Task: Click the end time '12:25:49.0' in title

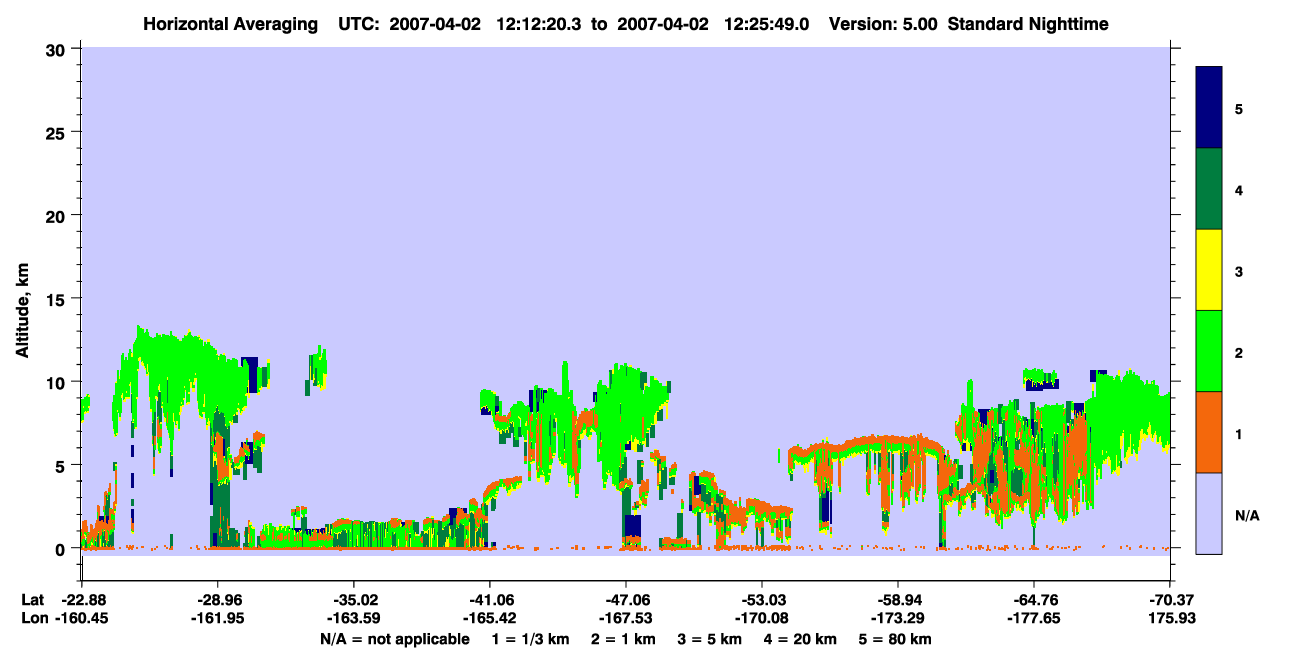Action: pyautogui.click(x=767, y=24)
